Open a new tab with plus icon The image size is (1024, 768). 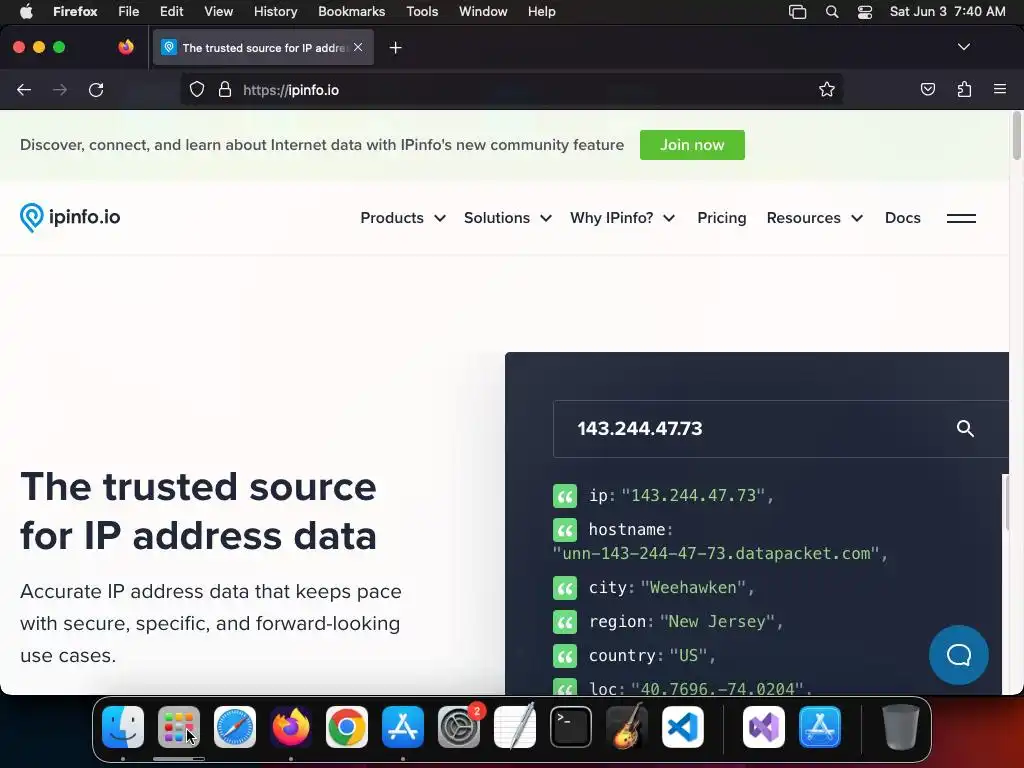click(x=395, y=48)
